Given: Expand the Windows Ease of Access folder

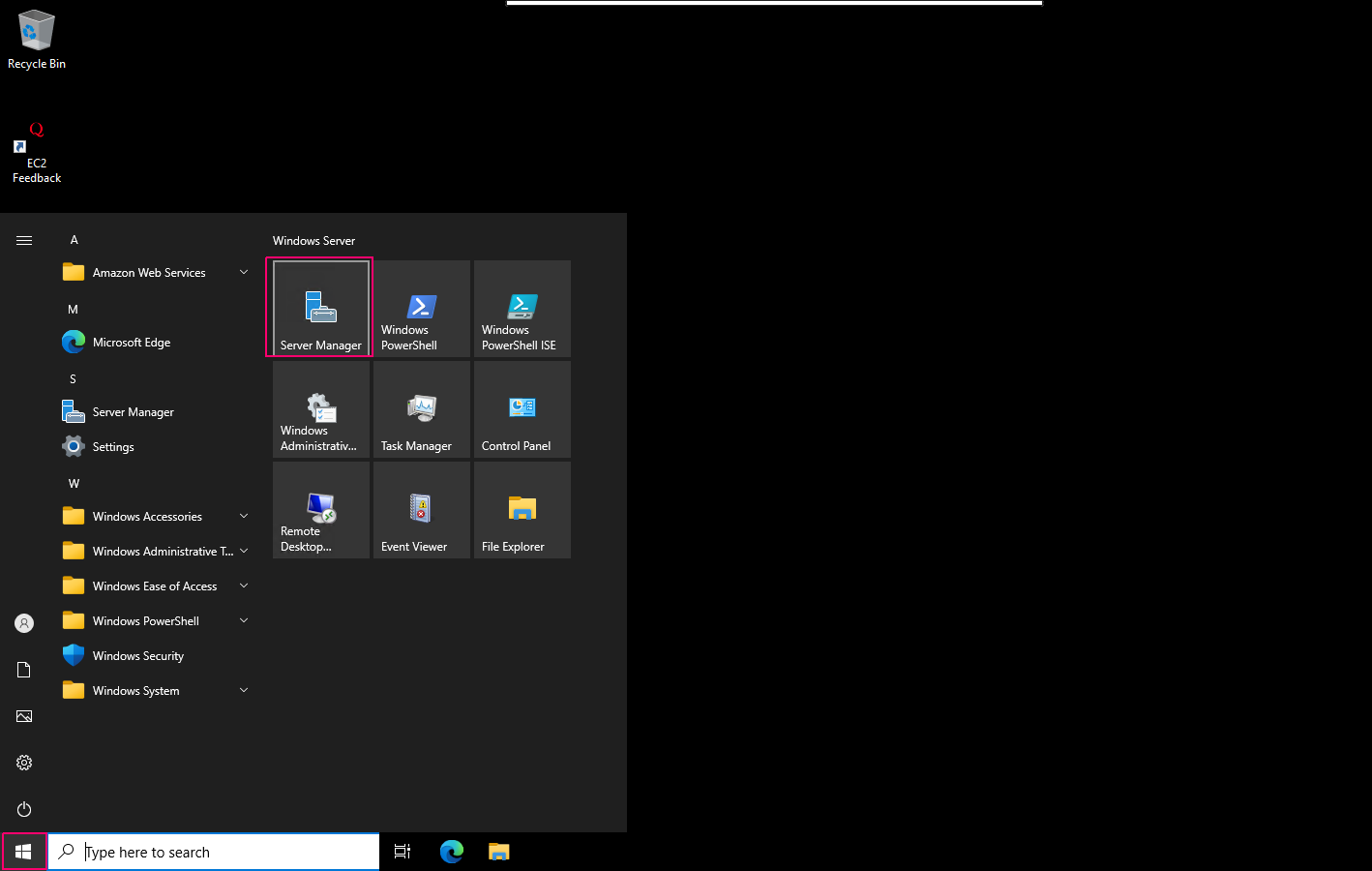Looking at the screenshot, I should pos(155,586).
